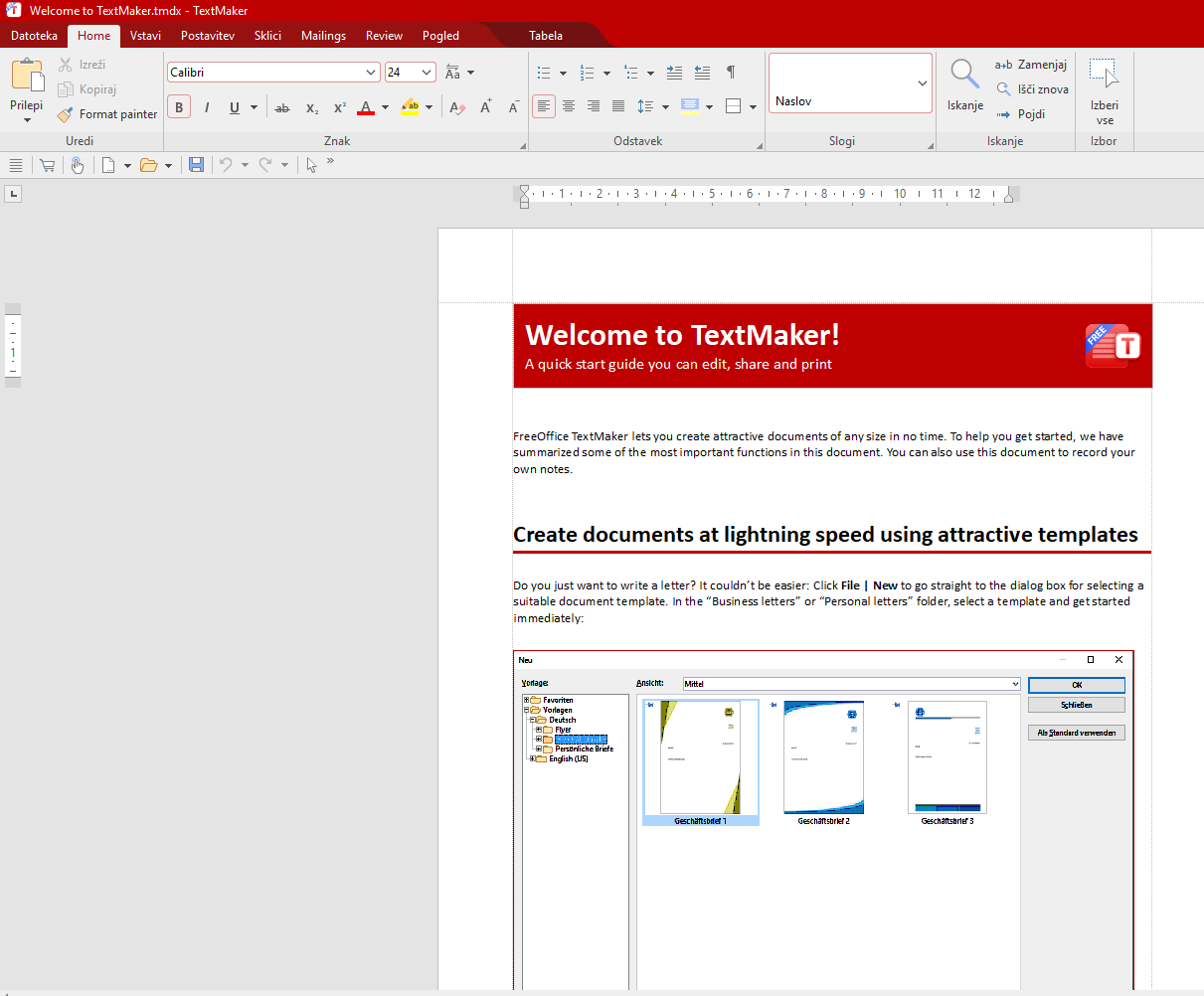Click the Iskanje search magnifier
This screenshot has height=996, width=1204.
pos(964,76)
